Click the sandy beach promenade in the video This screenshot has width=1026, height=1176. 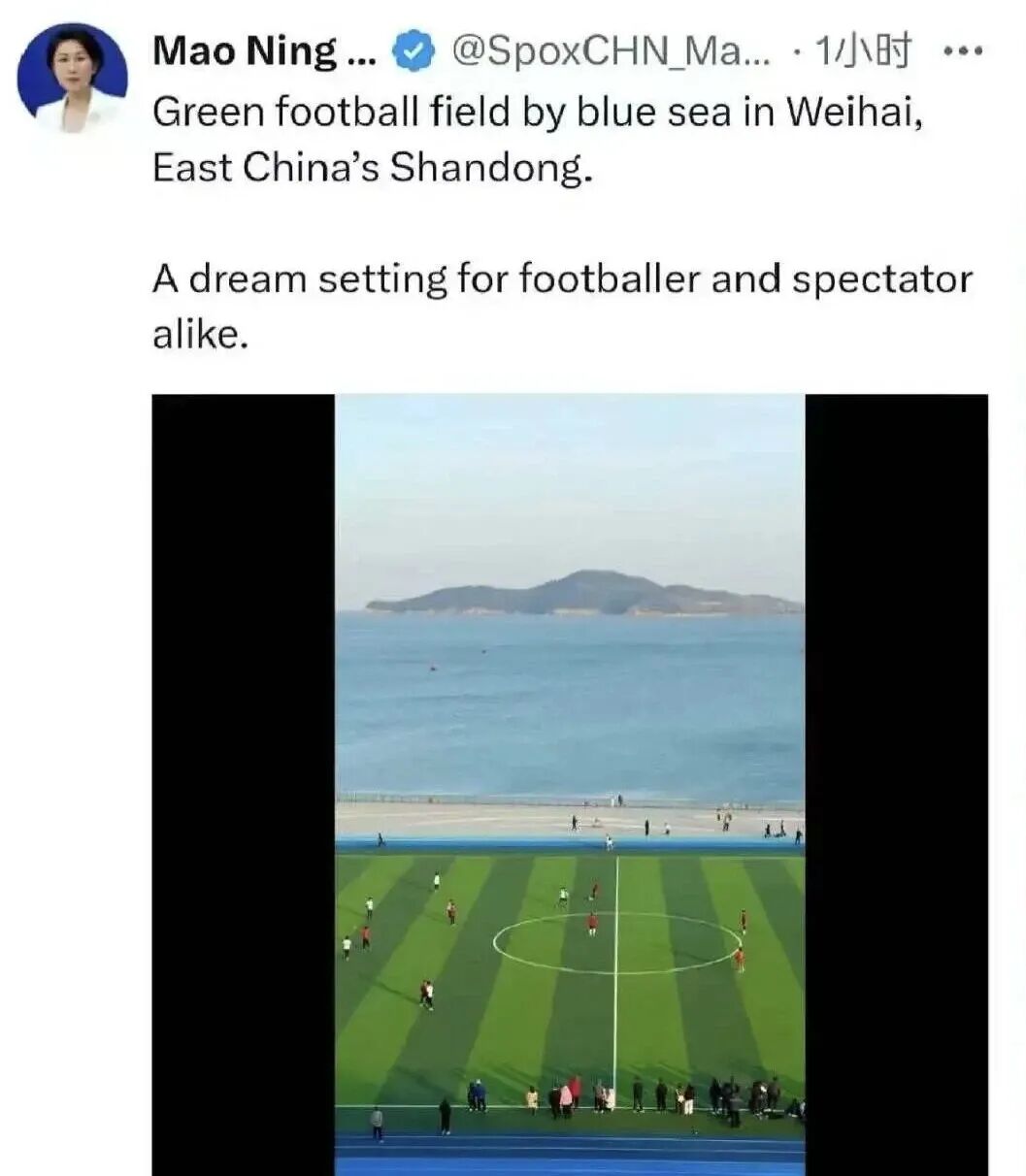[x=570, y=821]
